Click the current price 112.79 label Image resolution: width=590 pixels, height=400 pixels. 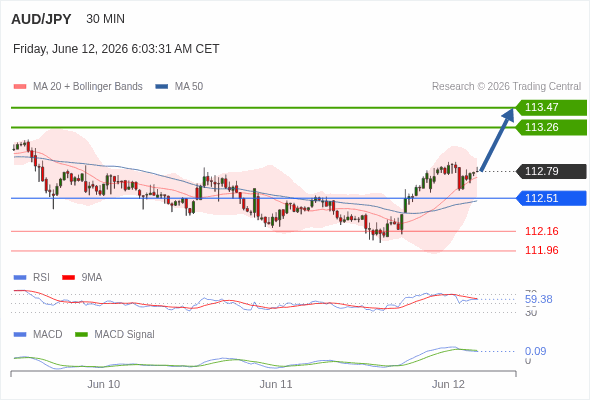click(x=551, y=172)
